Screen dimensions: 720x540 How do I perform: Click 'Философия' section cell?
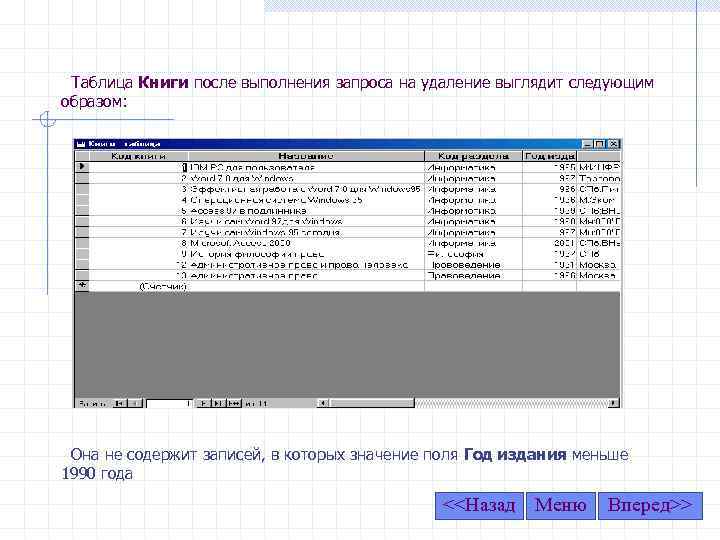tap(473, 254)
